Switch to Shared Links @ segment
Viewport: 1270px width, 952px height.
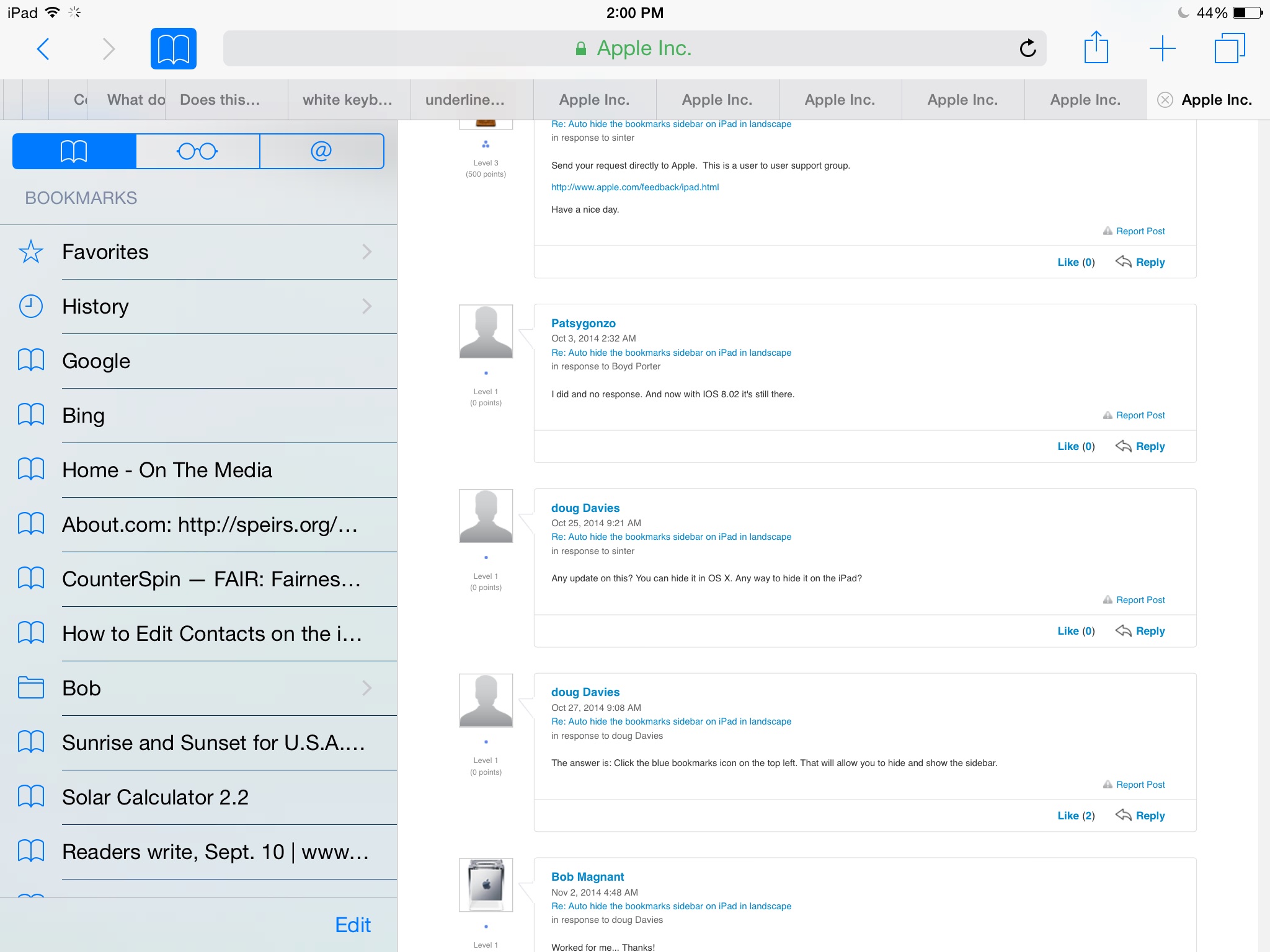(x=321, y=151)
